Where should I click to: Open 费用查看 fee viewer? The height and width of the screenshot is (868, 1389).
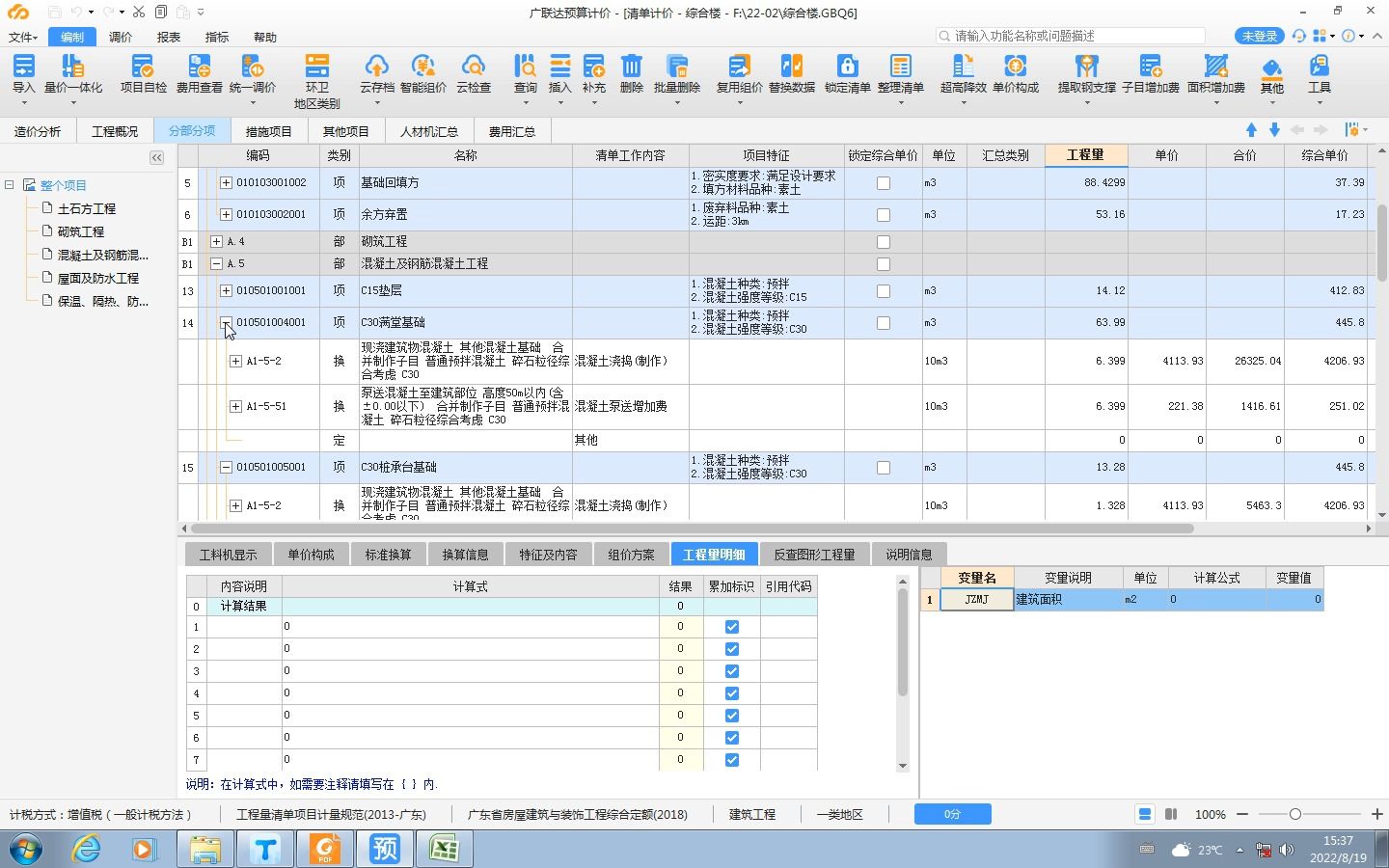(199, 73)
